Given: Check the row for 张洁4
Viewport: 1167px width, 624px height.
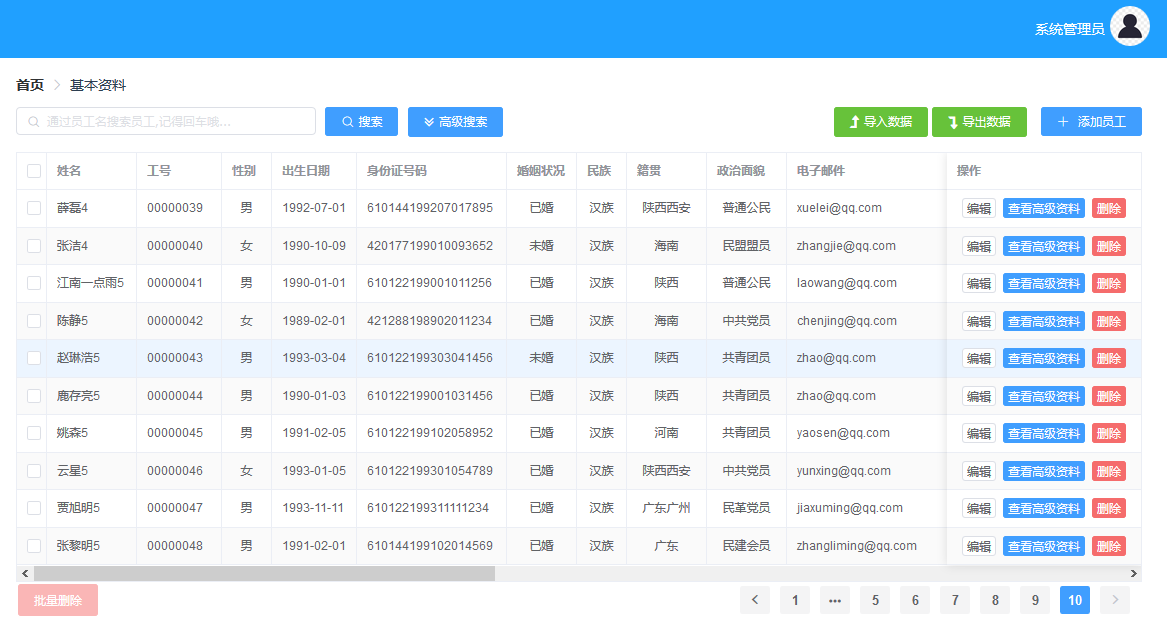Looking at the screenshot, I should click(x=33, y=246).
